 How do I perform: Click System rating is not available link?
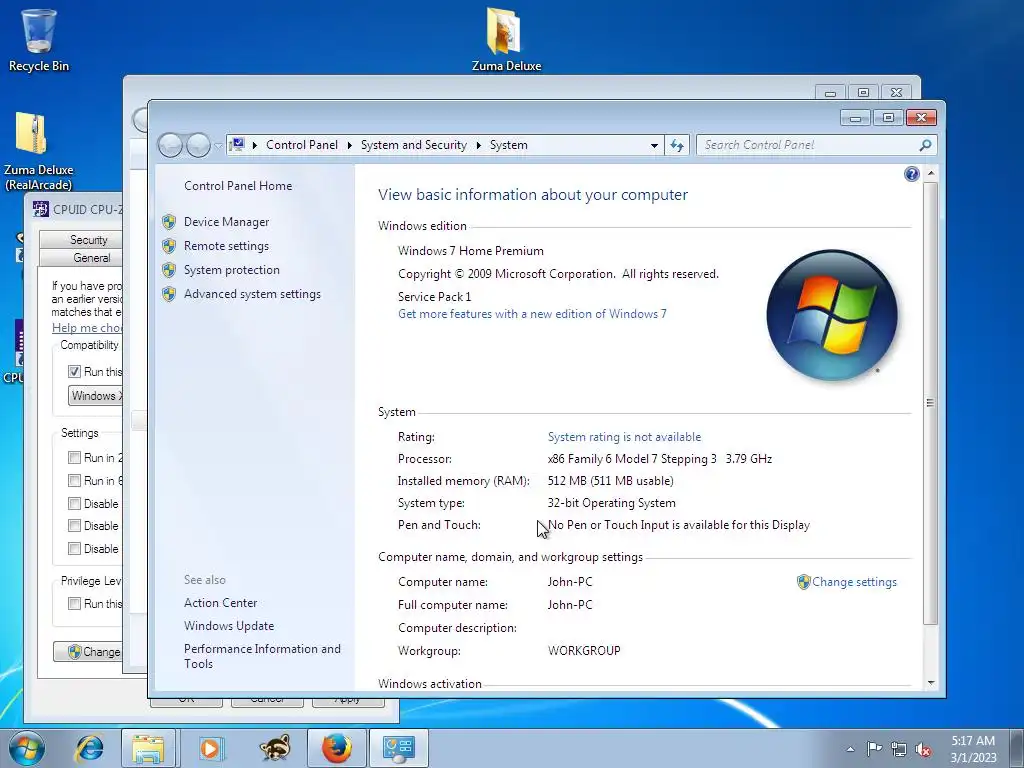pyautogui.click(x=624, y=437)
